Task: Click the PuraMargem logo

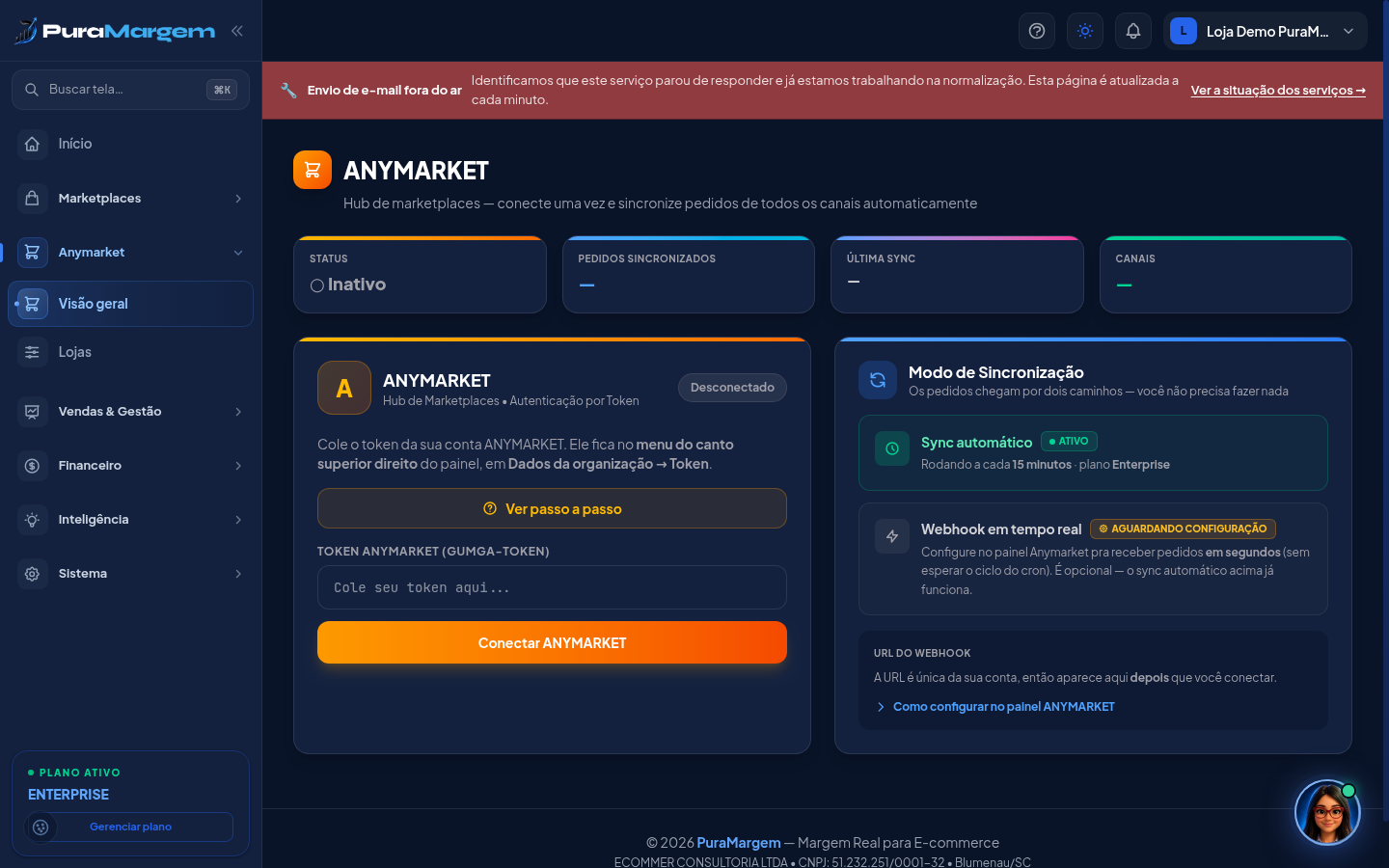Action: (115, 31)
